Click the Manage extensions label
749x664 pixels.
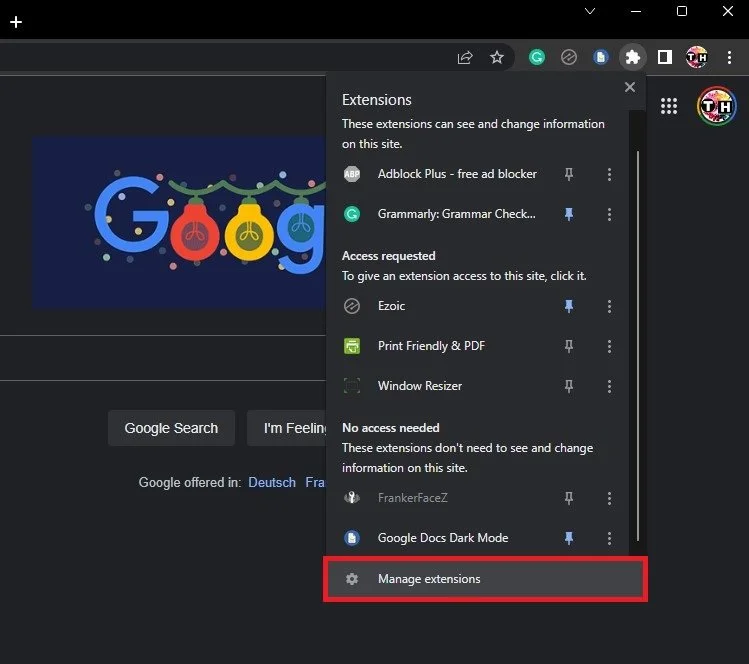(429, 579)
